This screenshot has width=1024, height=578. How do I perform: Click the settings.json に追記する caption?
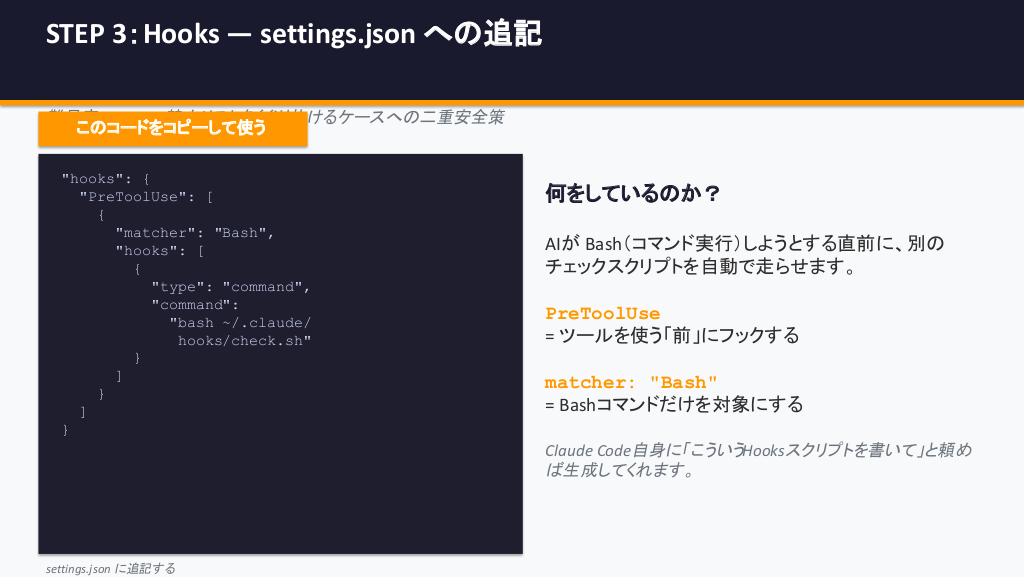[x=110, y=568]
